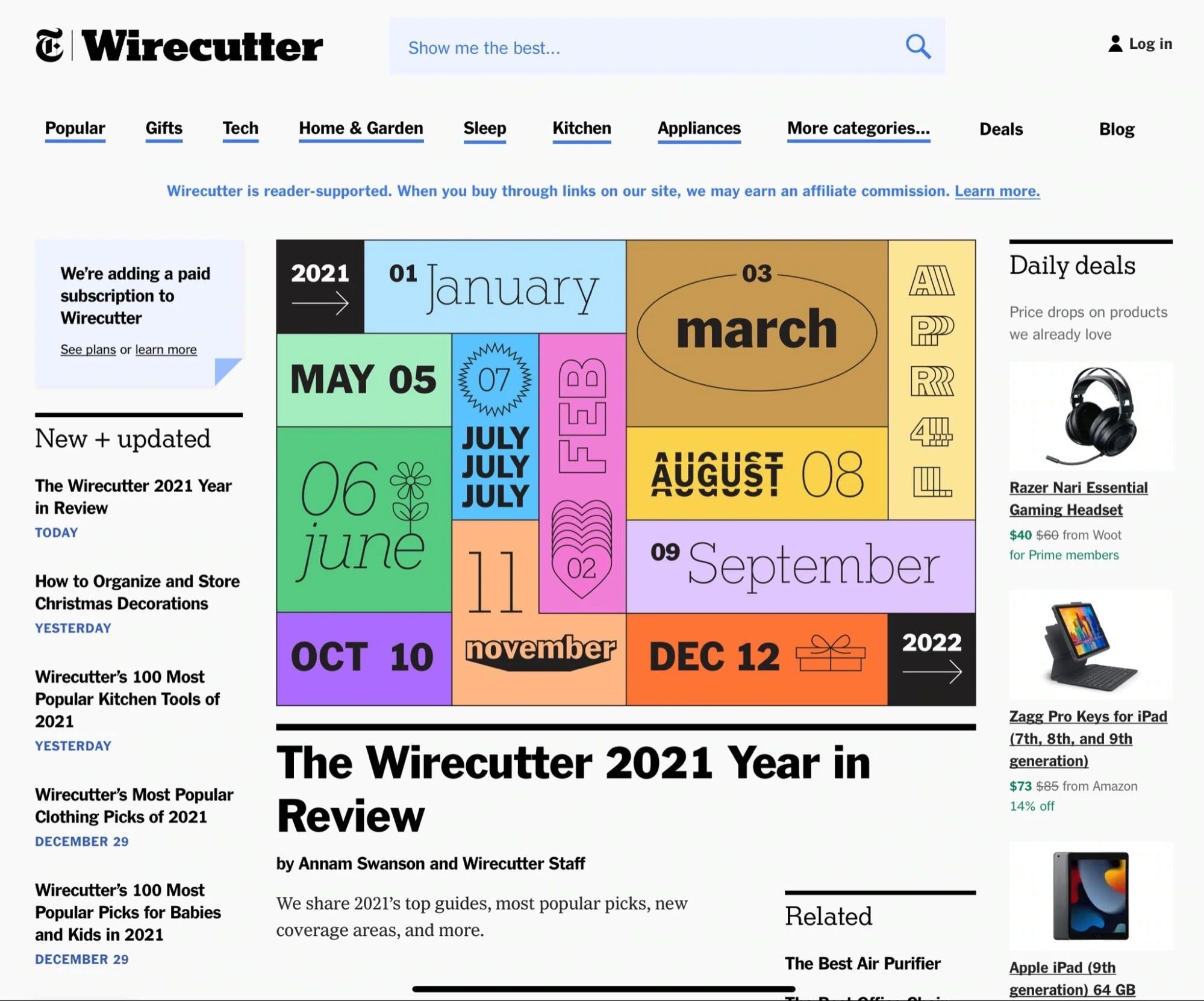Click the Sleep navigation category

click(484, 127)
